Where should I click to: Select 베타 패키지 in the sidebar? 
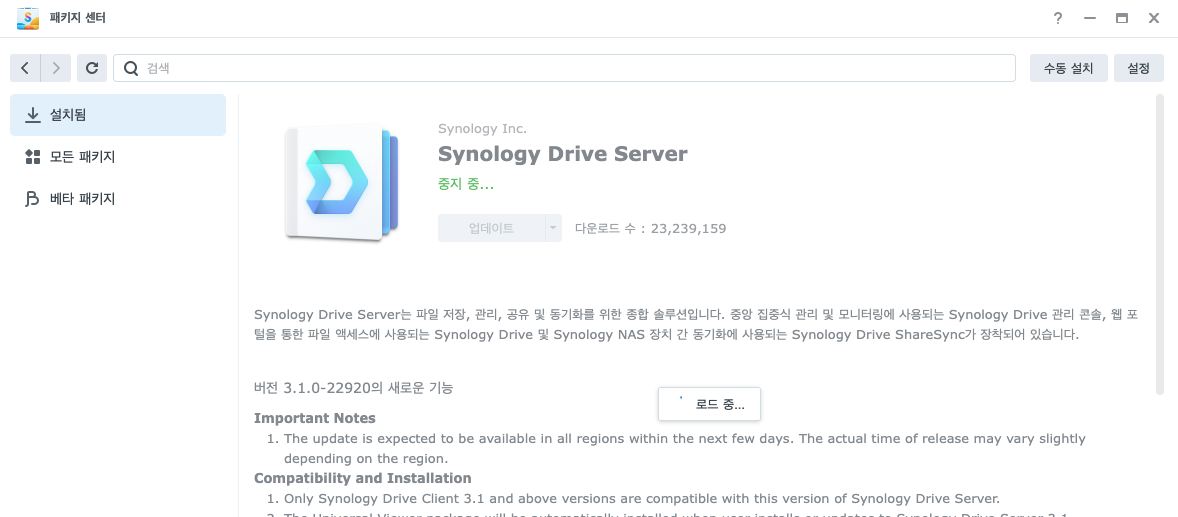(118, 199)
